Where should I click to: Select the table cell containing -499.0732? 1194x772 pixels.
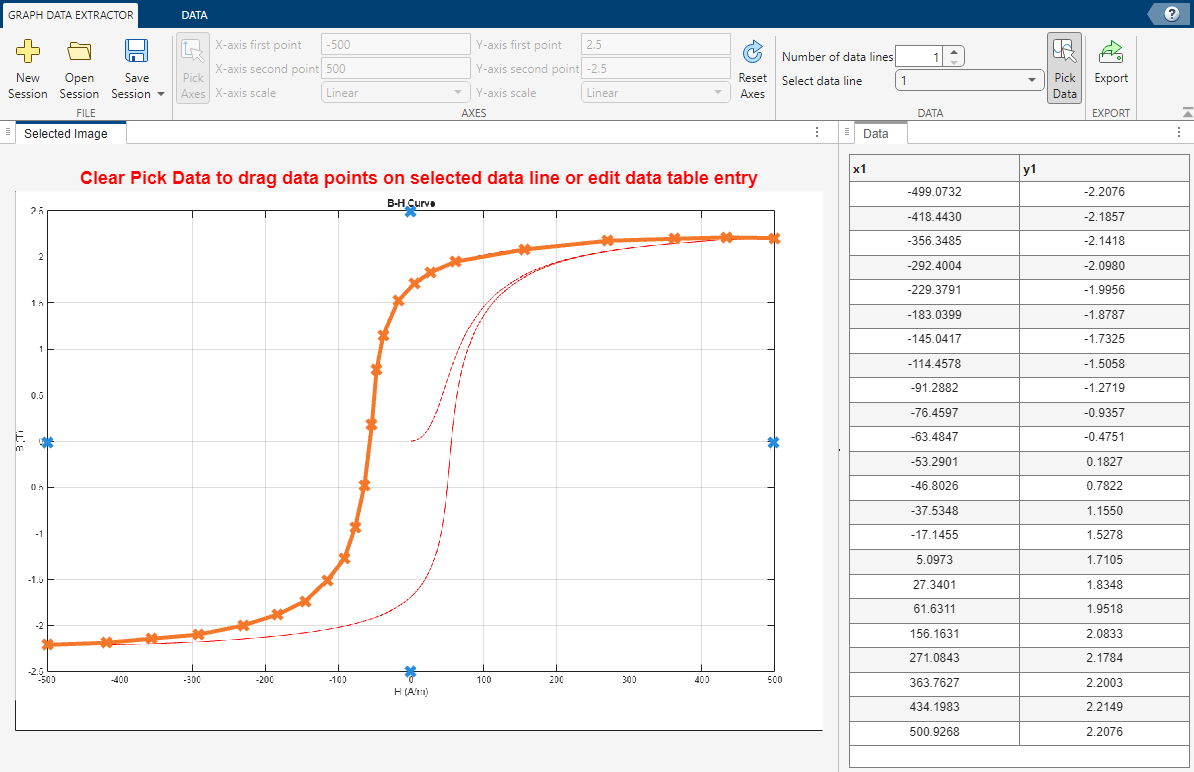click(x=933, y=192)
